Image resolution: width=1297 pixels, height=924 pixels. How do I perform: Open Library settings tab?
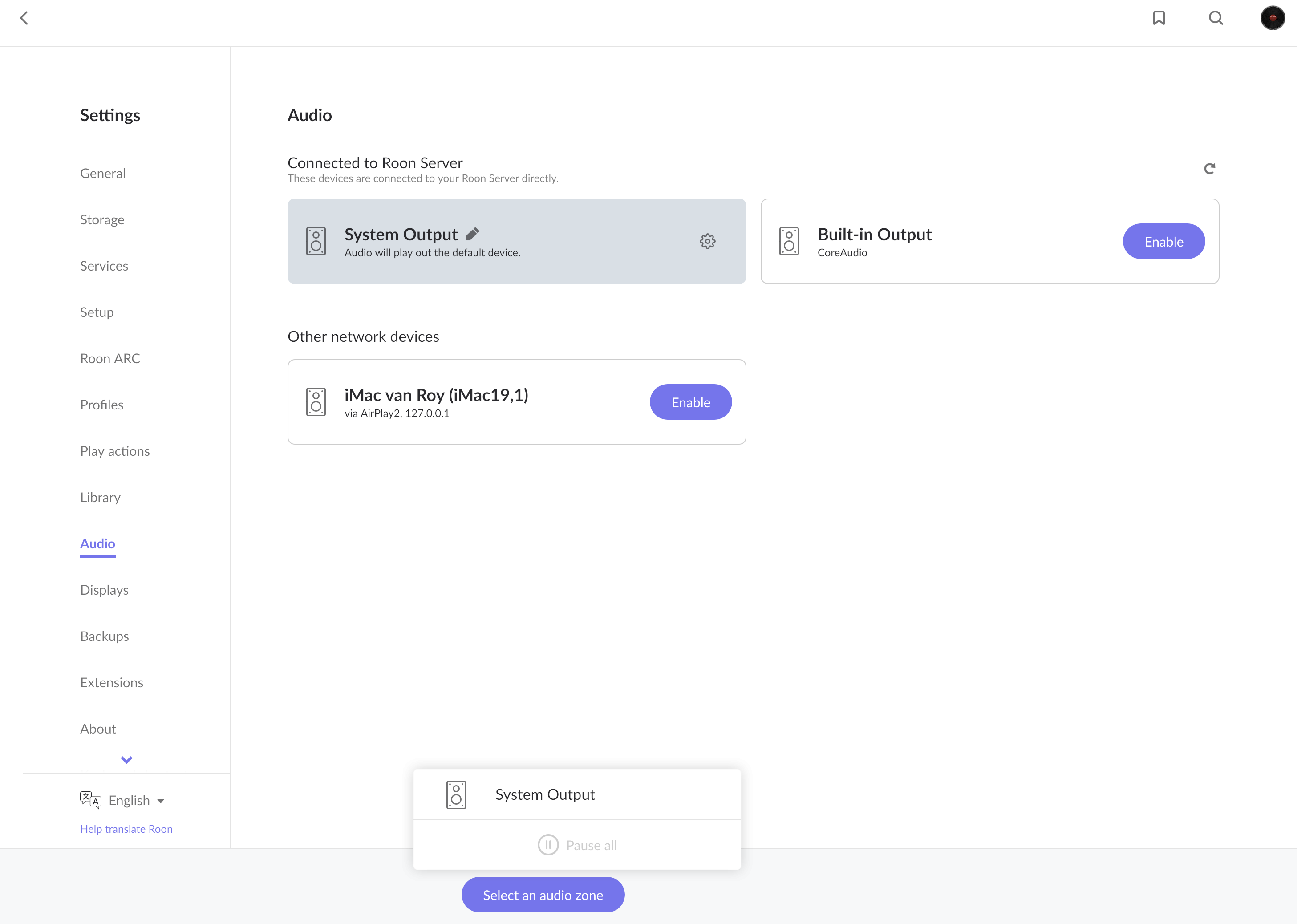(x=100, y=497)
